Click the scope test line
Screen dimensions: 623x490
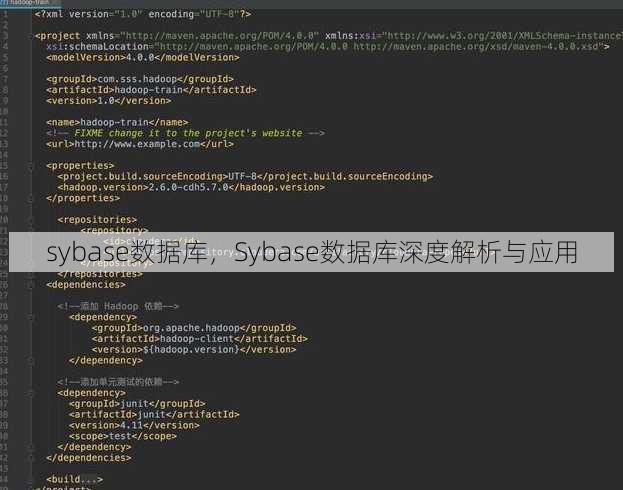[x=123, y=436]
